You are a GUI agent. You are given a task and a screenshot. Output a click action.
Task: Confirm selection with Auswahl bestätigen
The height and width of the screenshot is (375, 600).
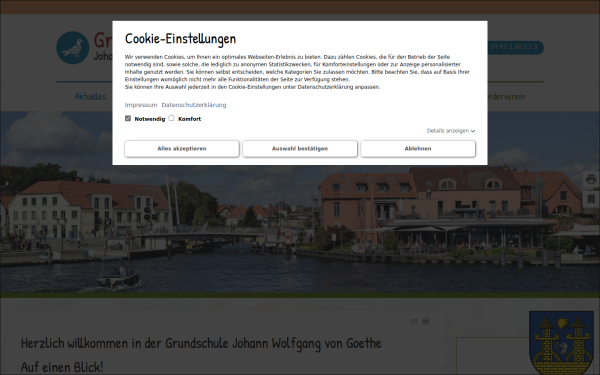300,148
